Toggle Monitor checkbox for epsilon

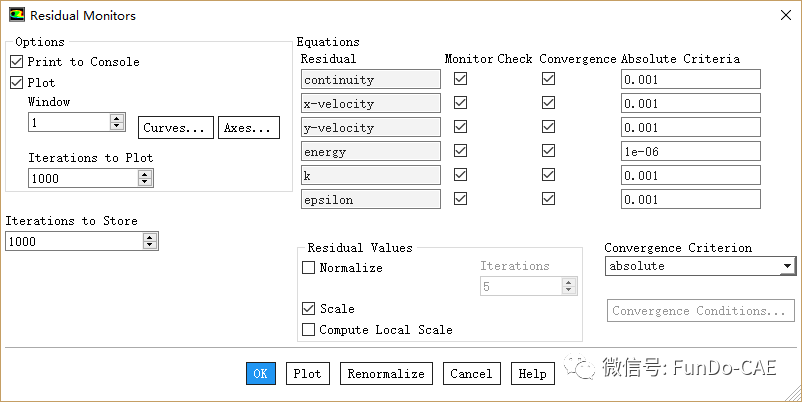460,199
